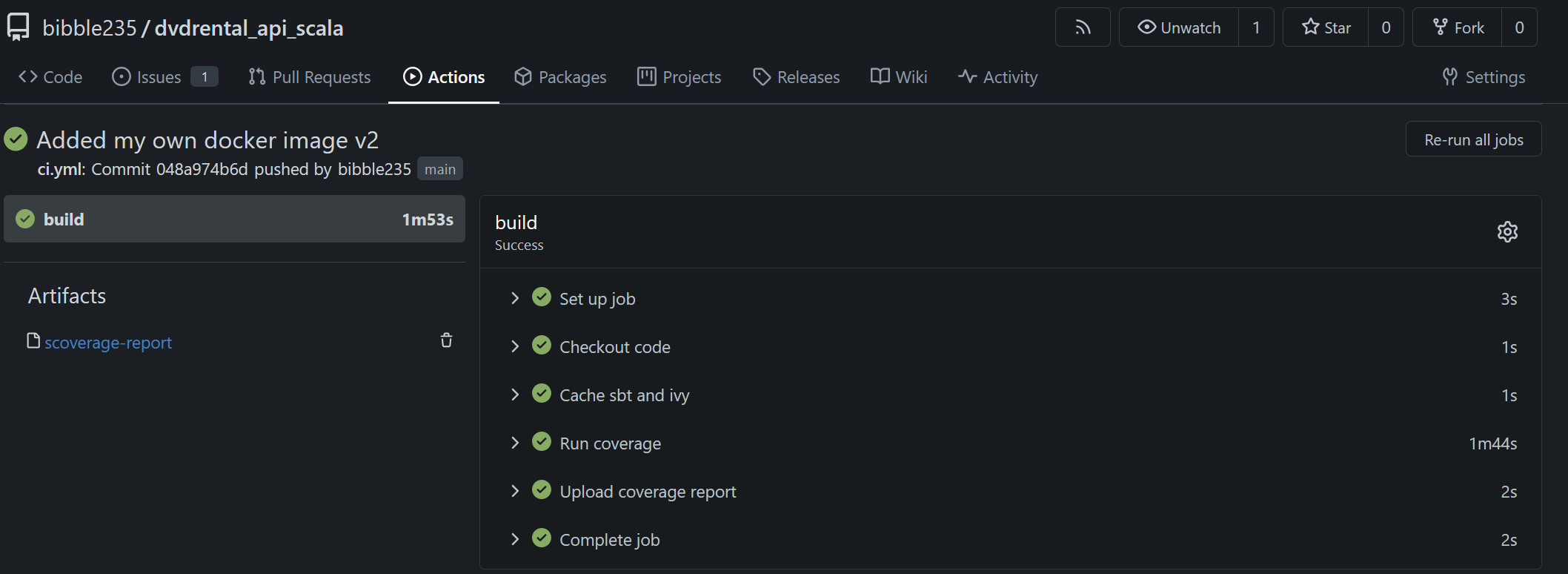Click the green success check beside run title
This screenshot has width=1568, height=574.
(x=16, y=139)
